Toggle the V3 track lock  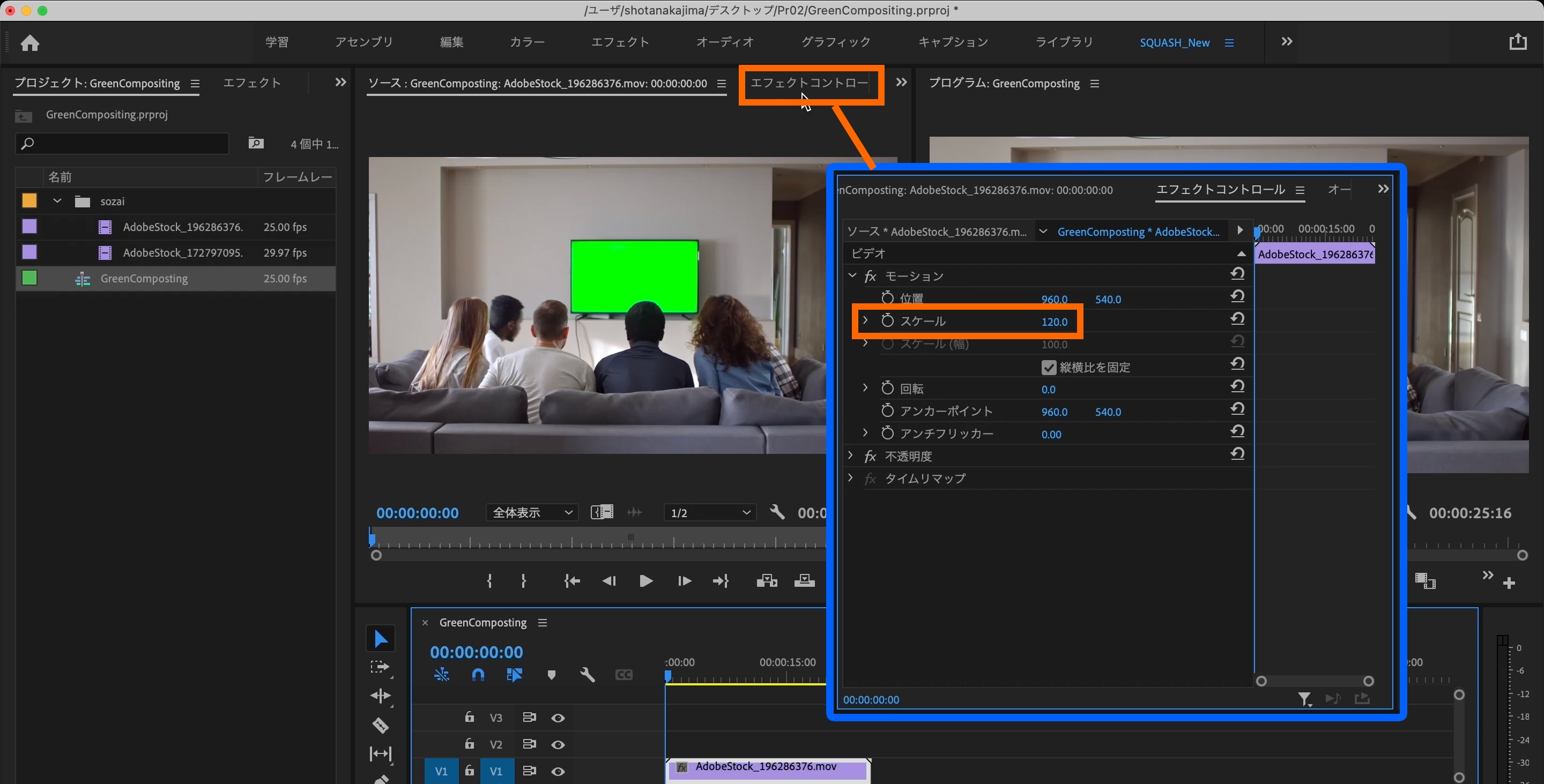469,718
